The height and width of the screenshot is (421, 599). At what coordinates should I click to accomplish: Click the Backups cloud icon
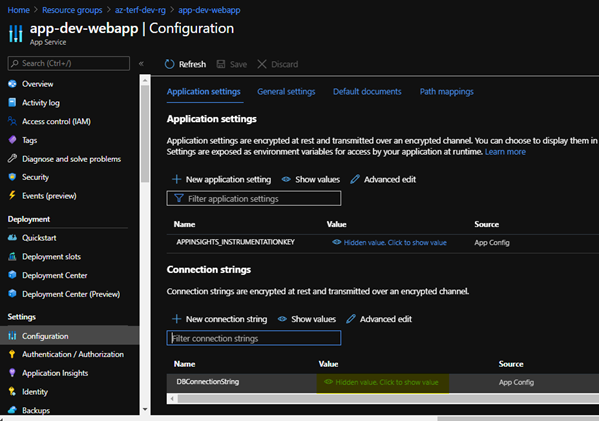coord(12,410)
